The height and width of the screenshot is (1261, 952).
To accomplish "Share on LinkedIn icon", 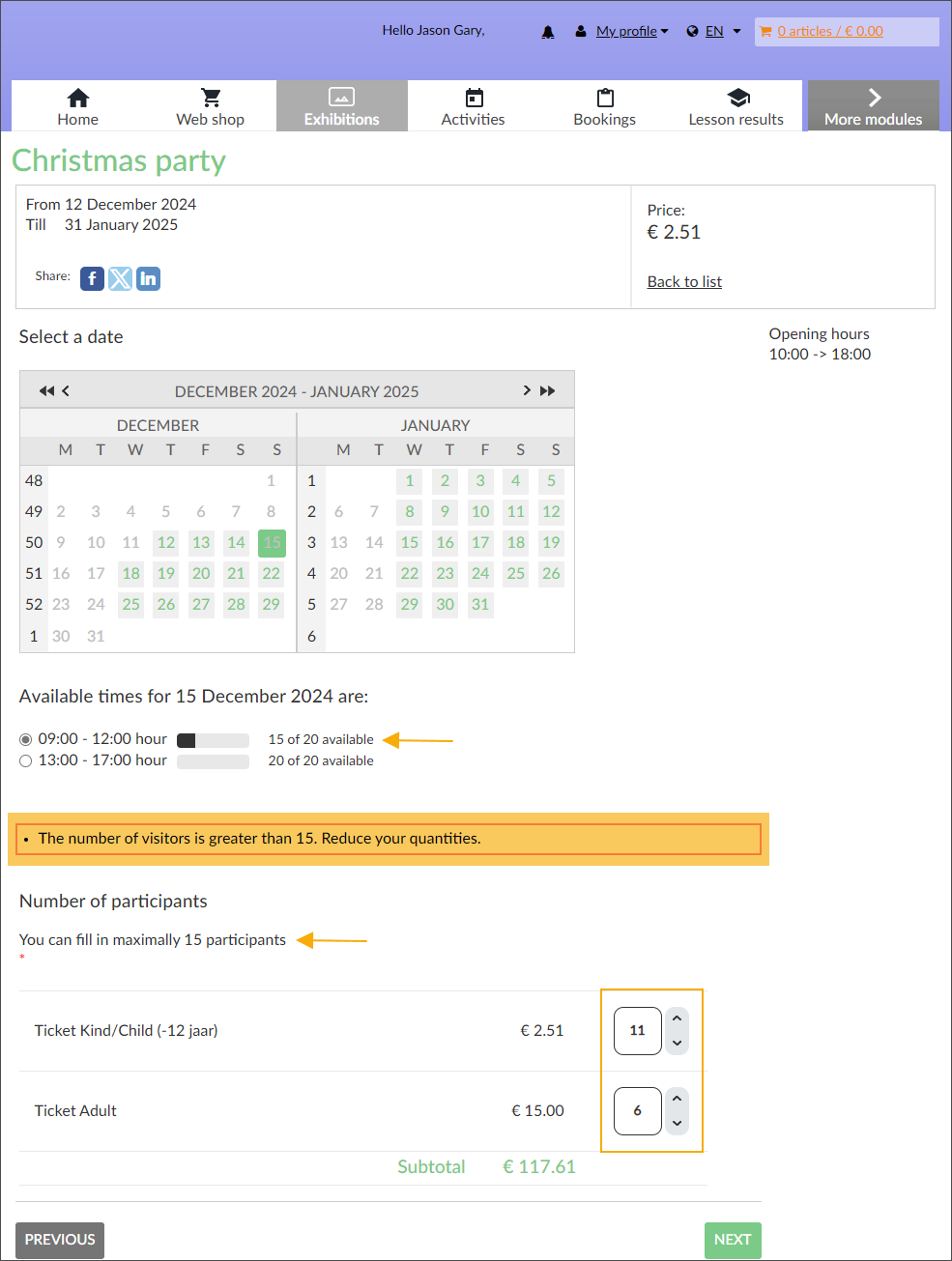I will [148, 279].
